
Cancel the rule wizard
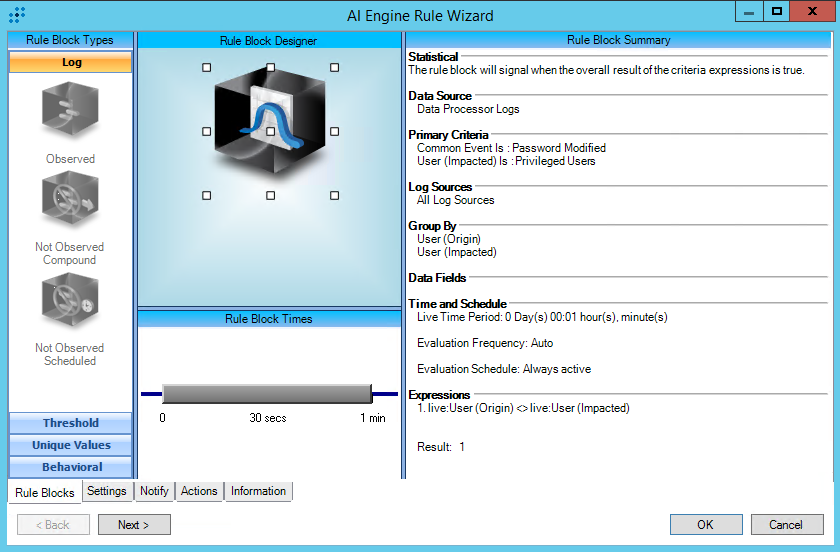pyautogui.click(x=785, y=524)
